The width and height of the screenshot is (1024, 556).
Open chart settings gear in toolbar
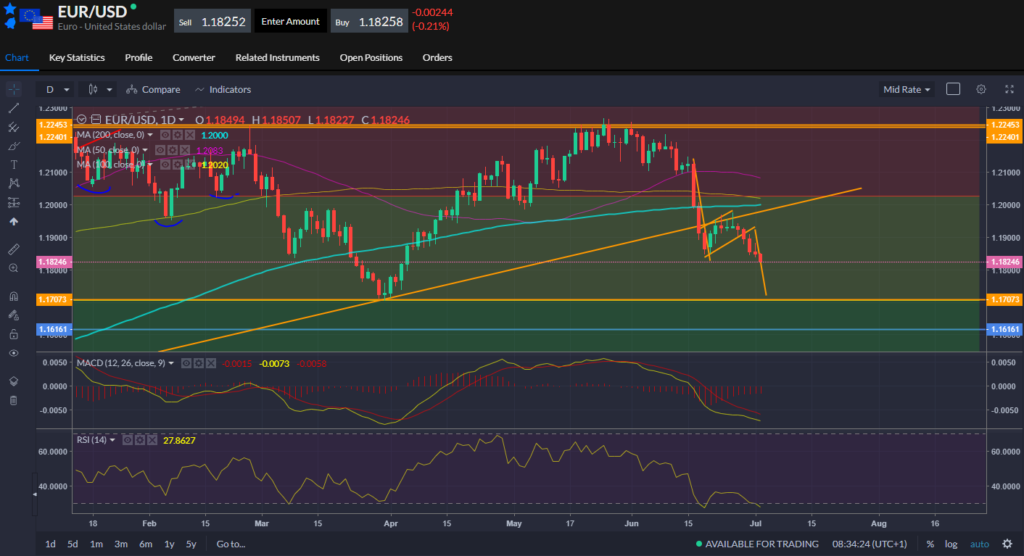981,89
